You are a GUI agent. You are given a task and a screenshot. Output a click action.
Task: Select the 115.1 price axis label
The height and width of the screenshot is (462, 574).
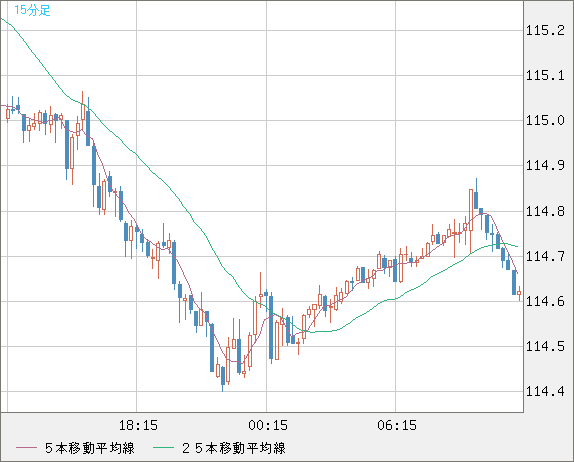pyautogui.click(x=545, y=76)
